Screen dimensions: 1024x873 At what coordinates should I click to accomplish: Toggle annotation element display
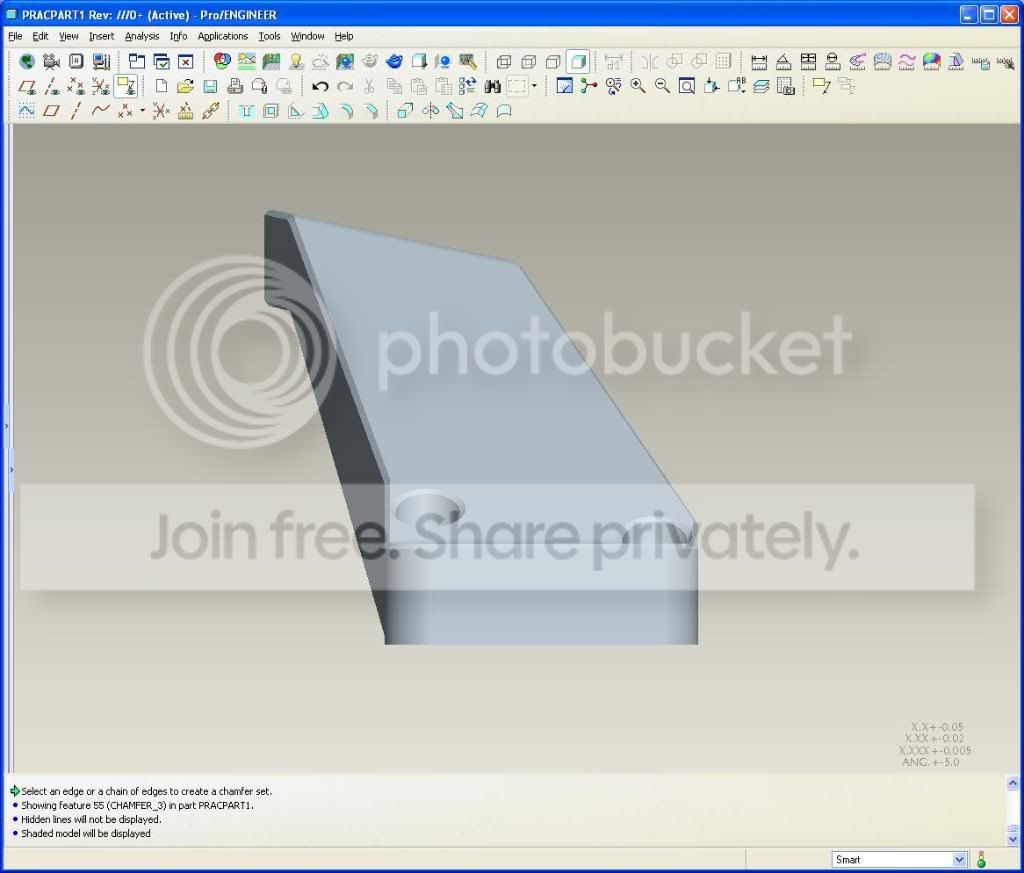tap(125, 86)
